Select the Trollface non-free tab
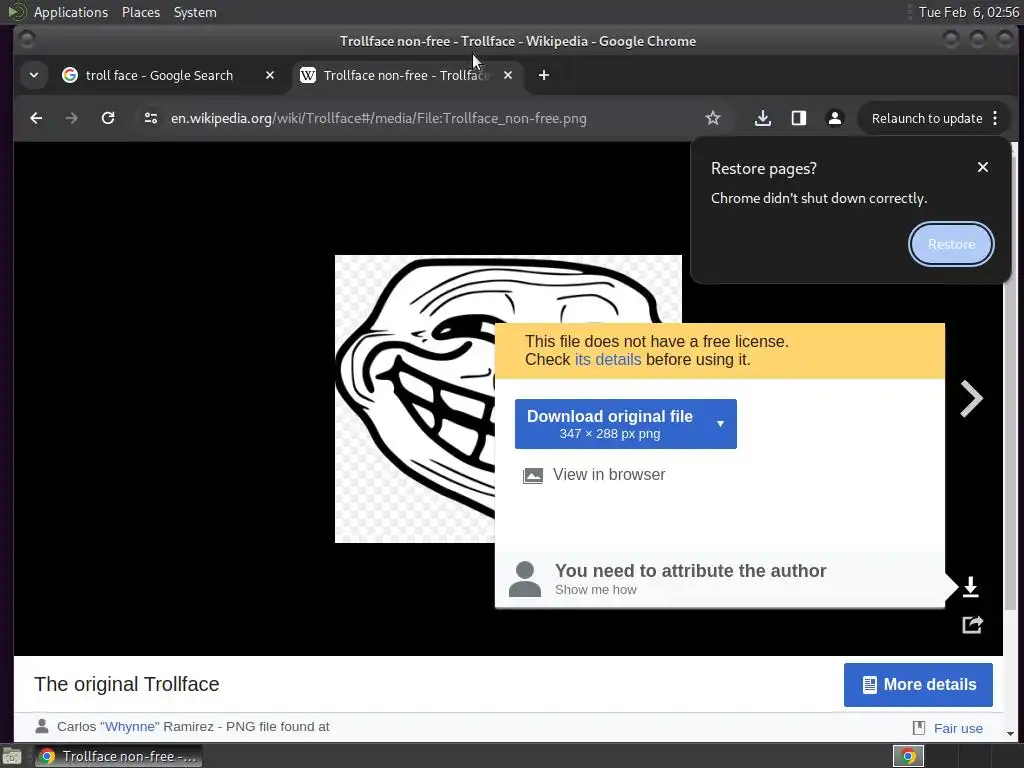 click(x=405, y=75)
